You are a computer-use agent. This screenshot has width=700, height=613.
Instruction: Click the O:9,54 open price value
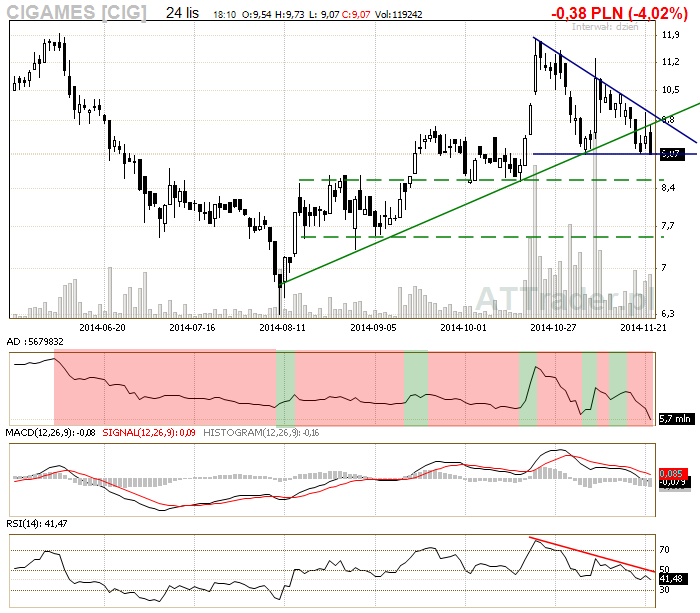pyautogui.click(x=256, y=15)
